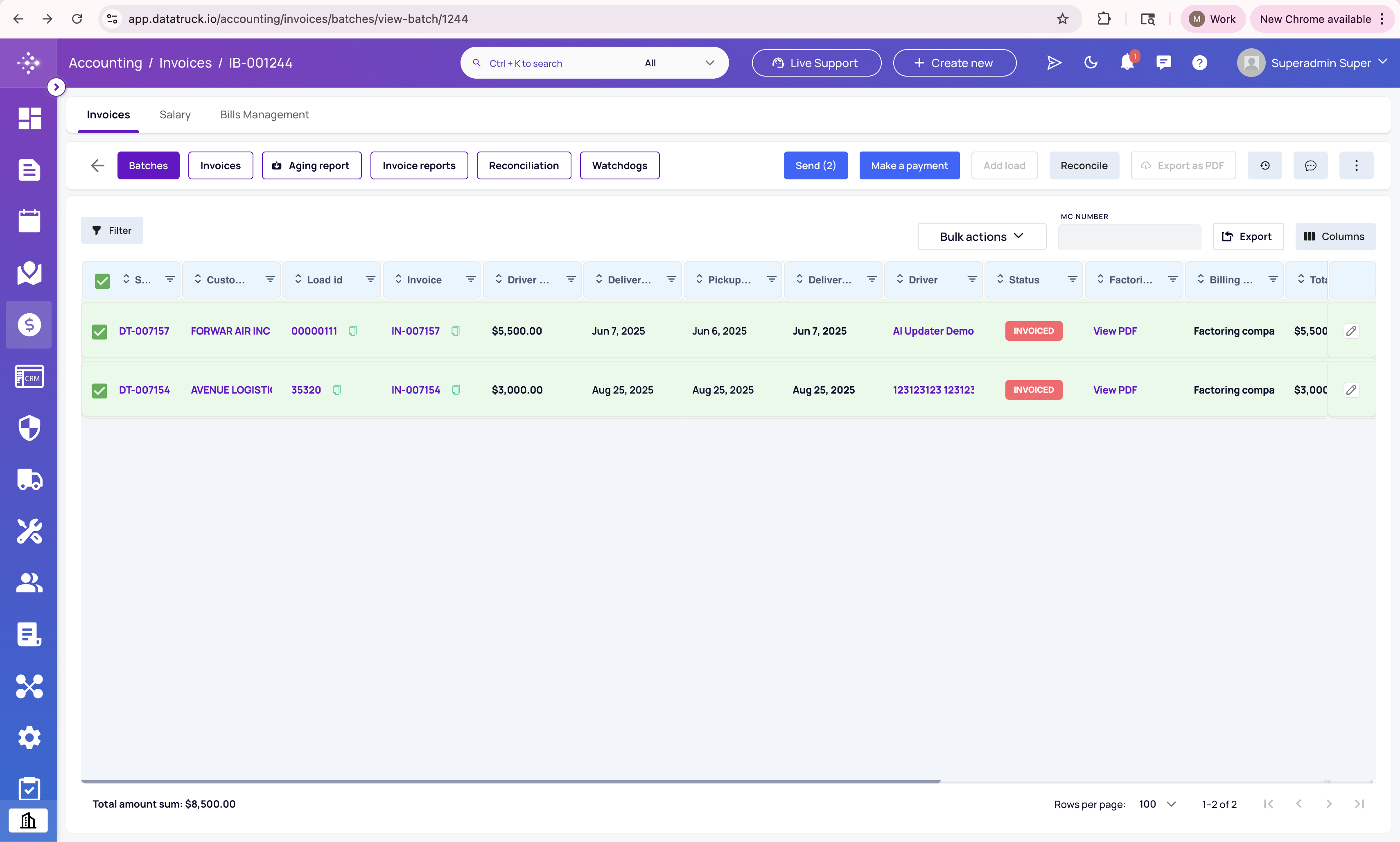Open batch history clock icon
This screenshot has height=842, width=1400.
(1265, 166)
